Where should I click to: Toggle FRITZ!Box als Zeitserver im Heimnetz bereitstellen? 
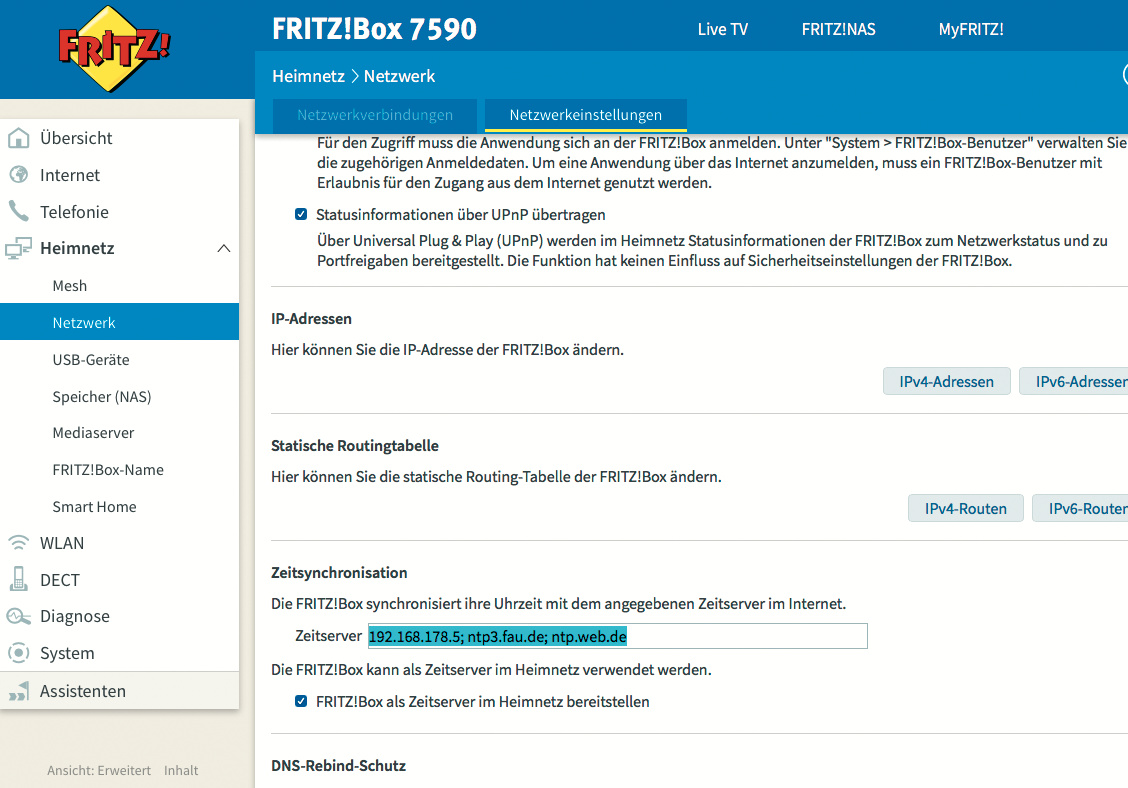pos(301,701)
